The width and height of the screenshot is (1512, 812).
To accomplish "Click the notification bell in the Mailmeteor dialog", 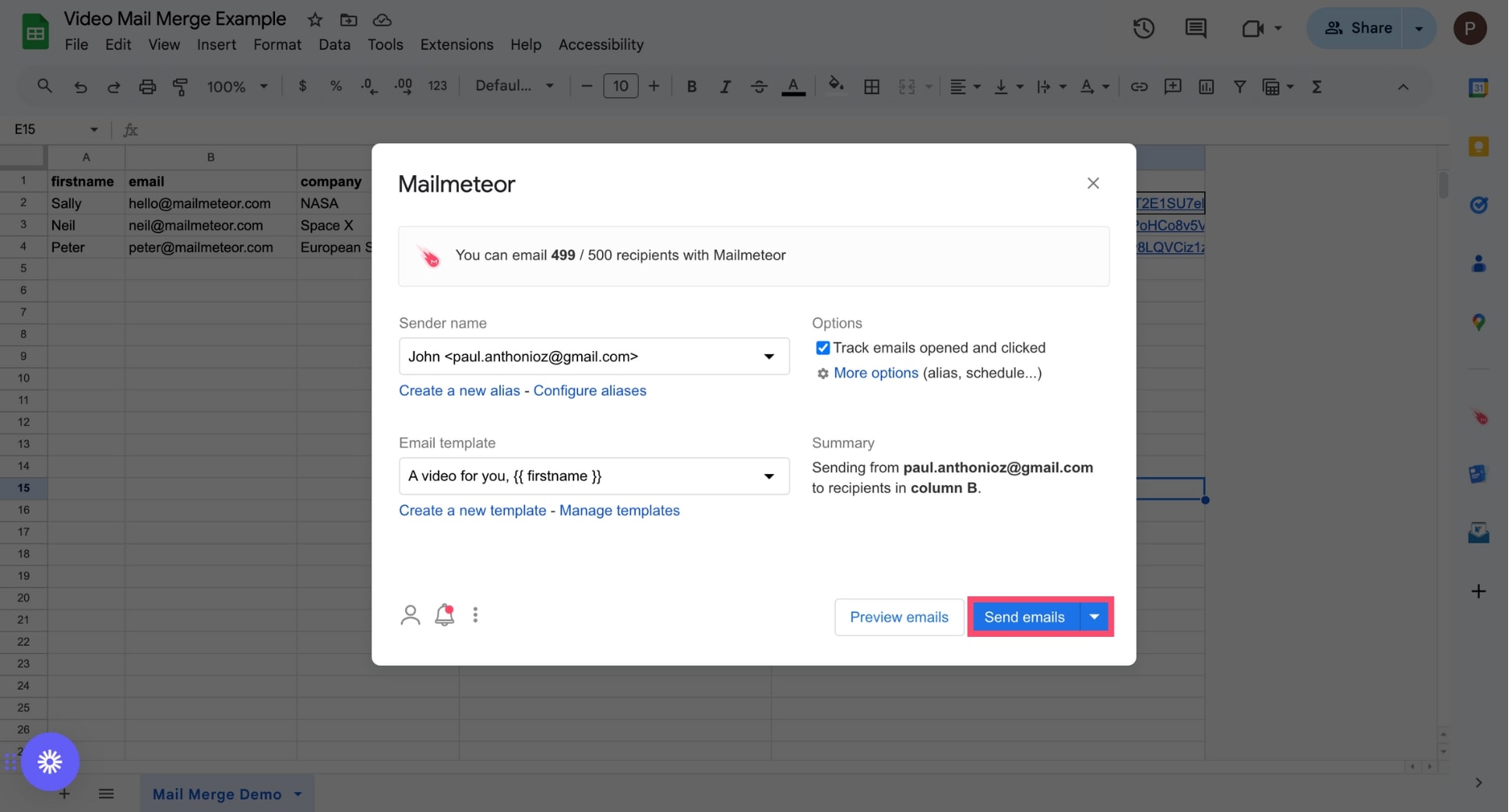I will (x=445, y=615).
